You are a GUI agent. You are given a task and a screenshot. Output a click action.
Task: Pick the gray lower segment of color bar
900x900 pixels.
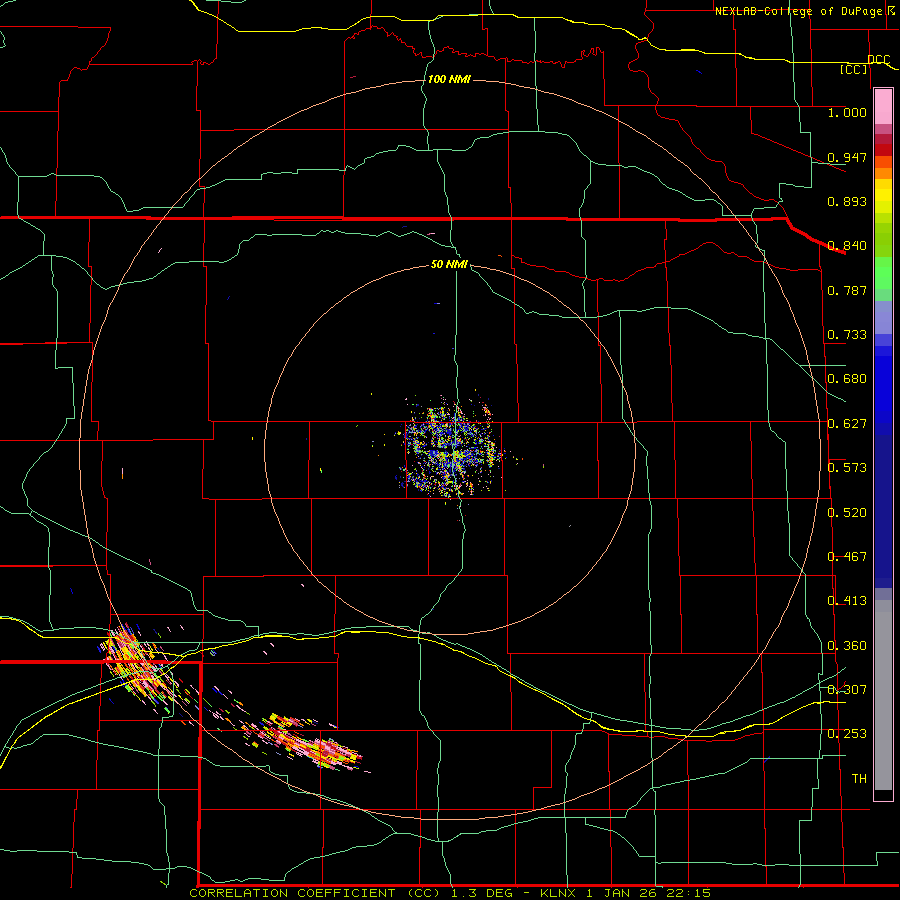(883, 695)
